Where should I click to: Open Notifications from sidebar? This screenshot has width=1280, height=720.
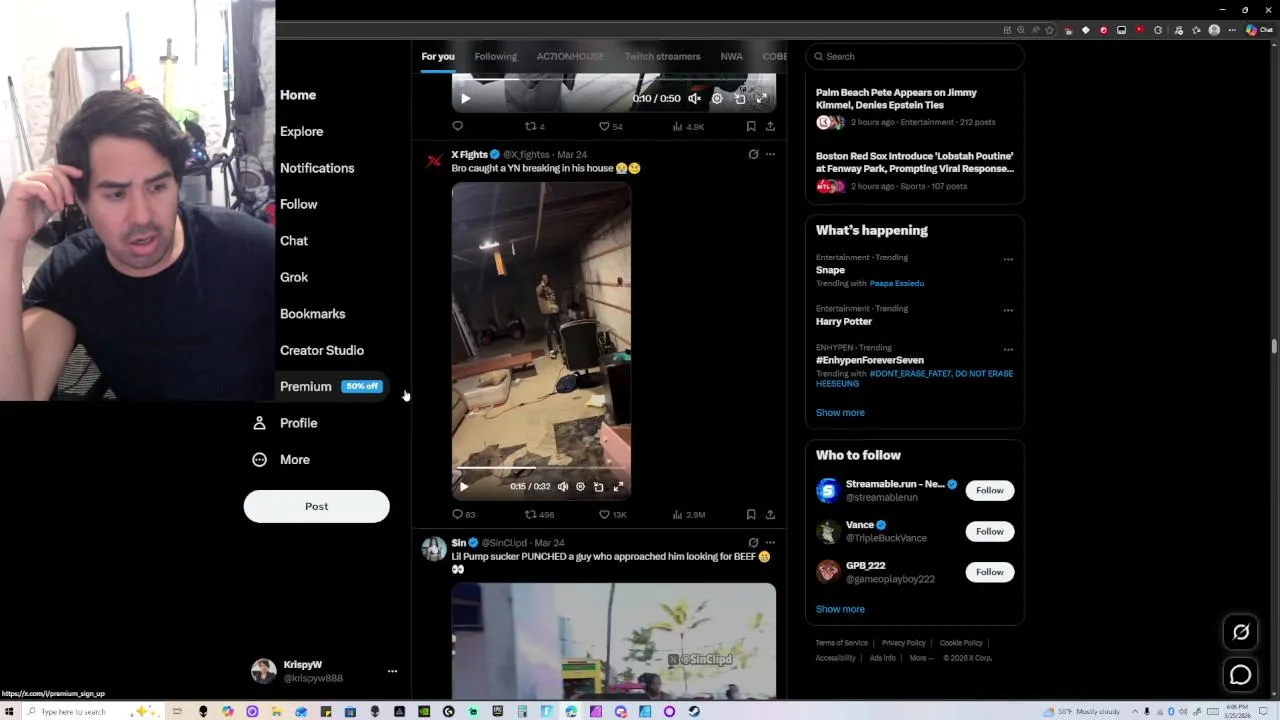(317, 168)
